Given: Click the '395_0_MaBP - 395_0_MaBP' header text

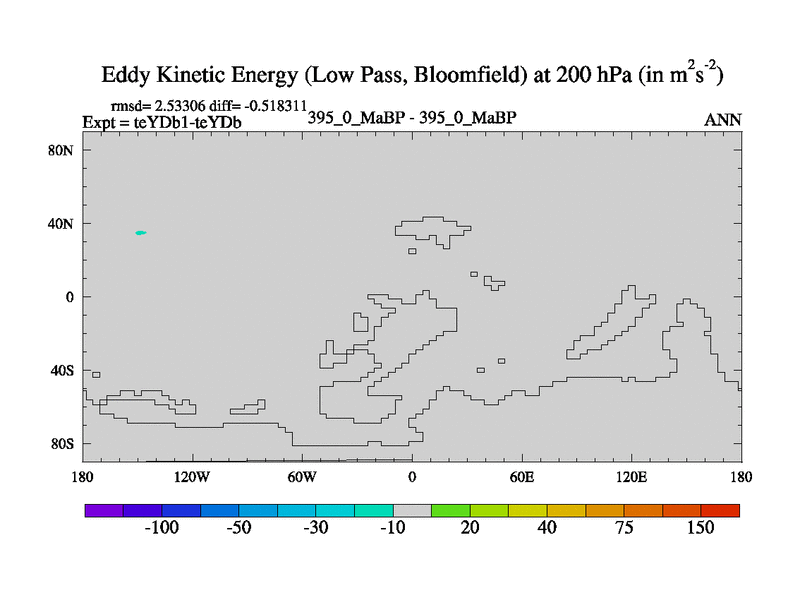Looking at the screenshot, I should tap(412, 118).
